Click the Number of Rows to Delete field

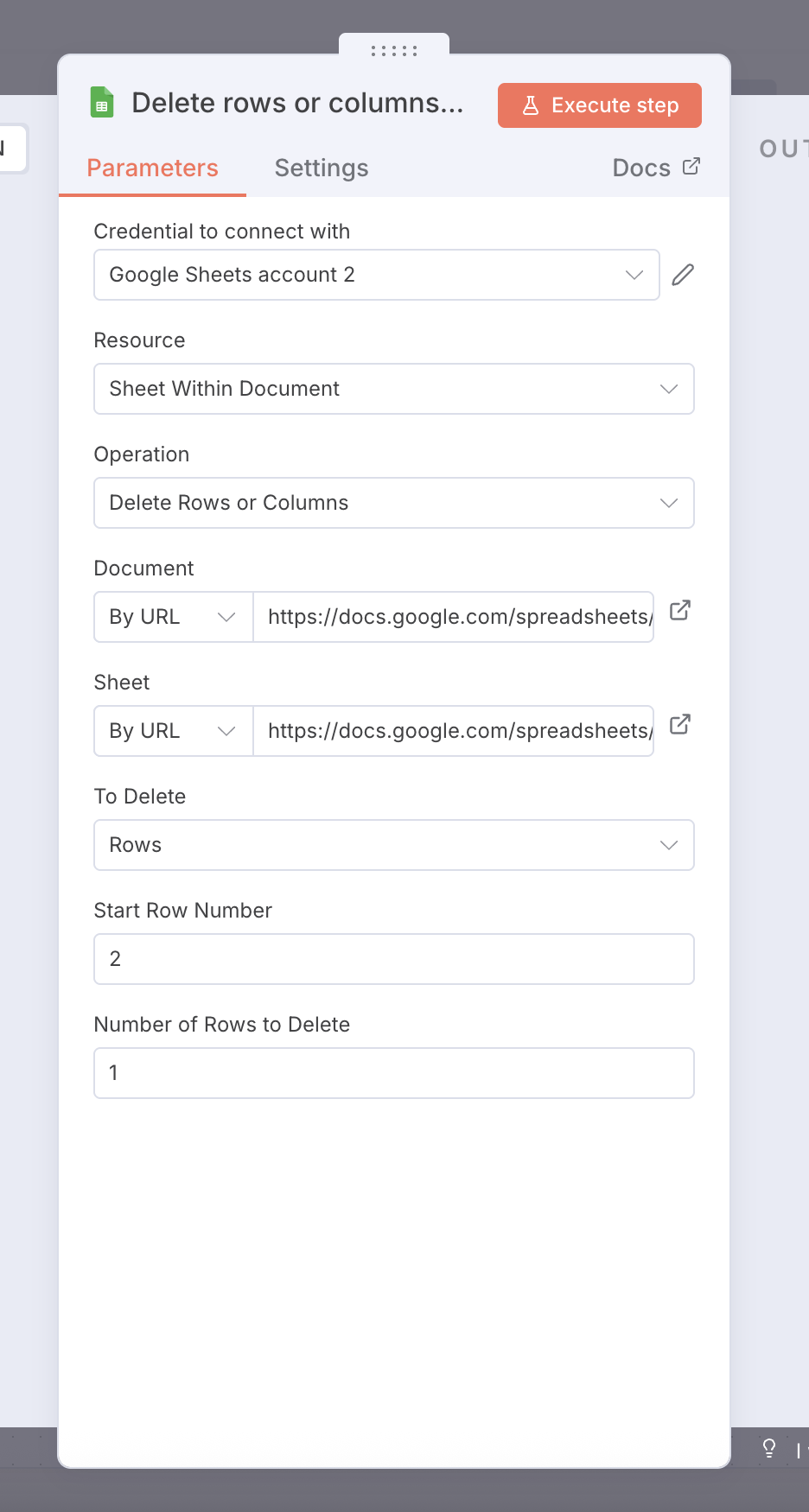(394, 1073)
